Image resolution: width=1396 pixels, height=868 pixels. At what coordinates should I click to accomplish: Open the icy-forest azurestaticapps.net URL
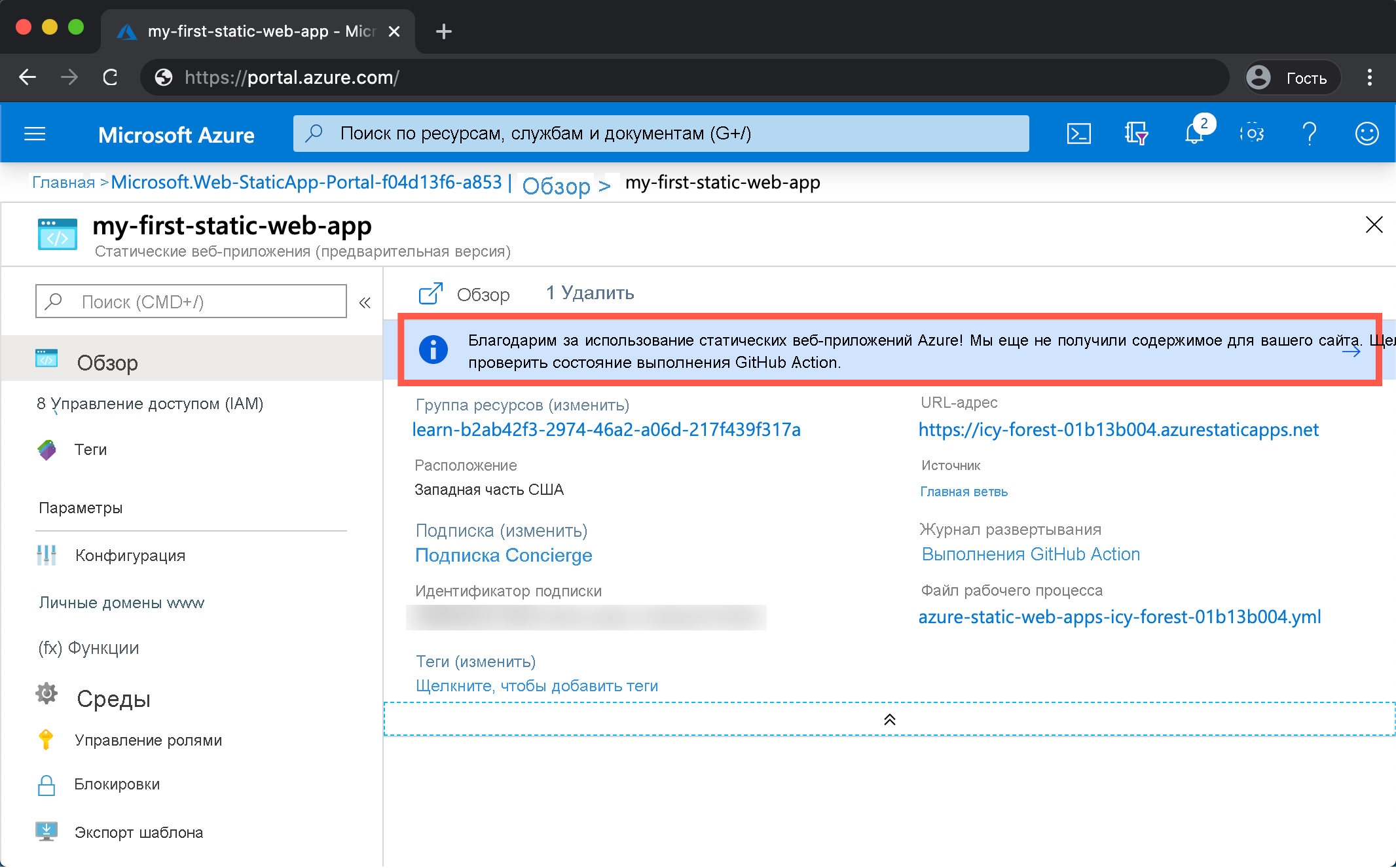[x=1118, y=430]
